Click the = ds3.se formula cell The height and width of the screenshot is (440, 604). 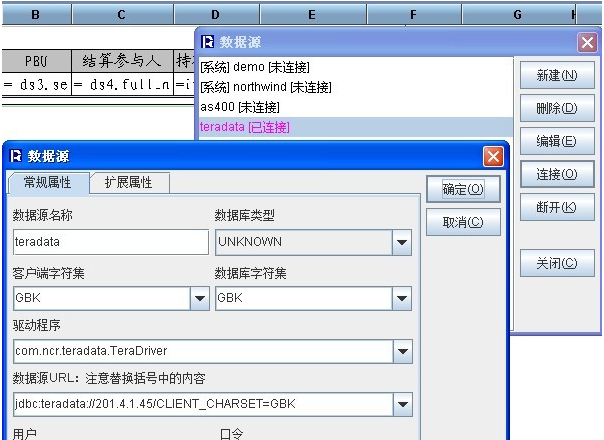(37, 84)
